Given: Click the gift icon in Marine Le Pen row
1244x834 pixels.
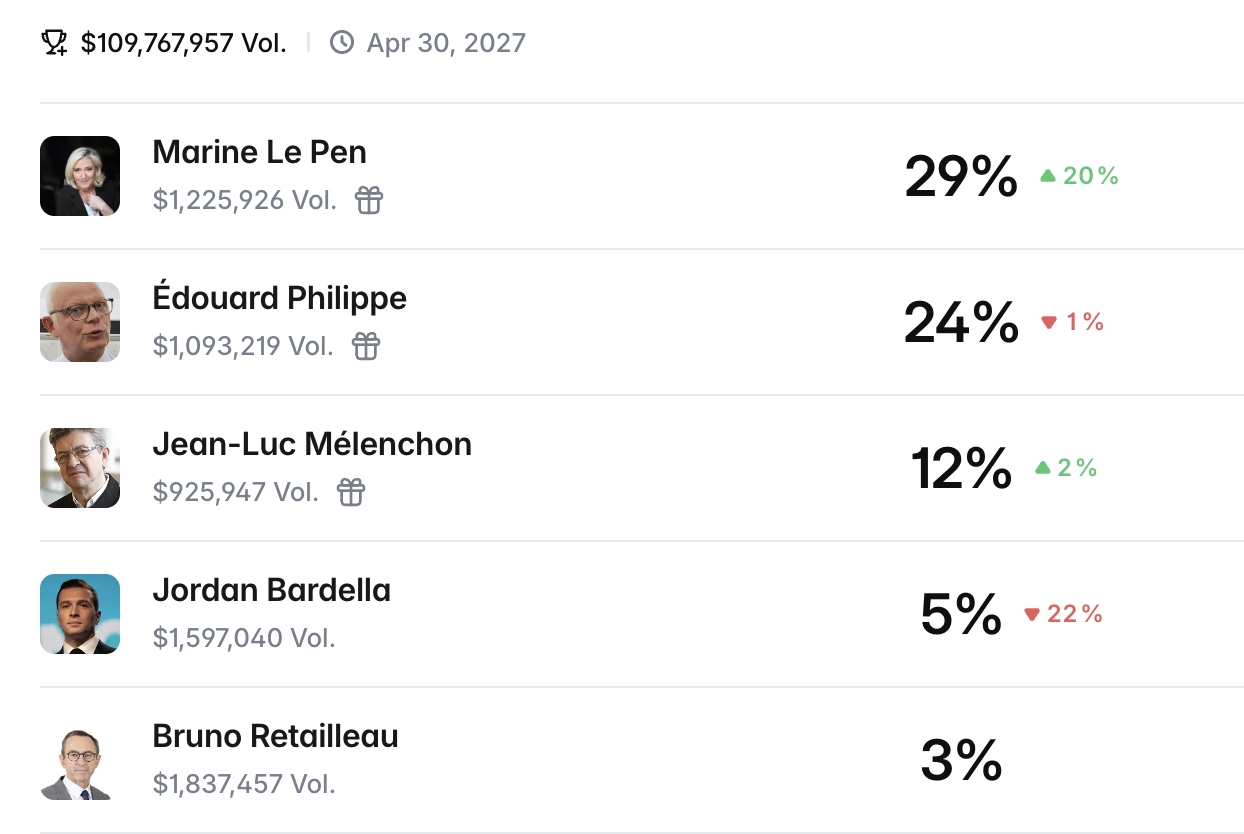Looking at the screenshot, I should 369,200.
